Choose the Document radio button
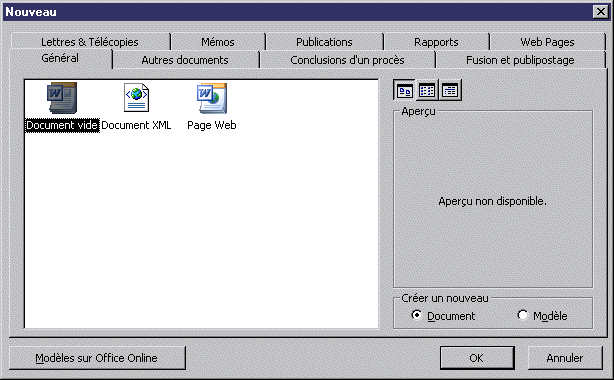 click(x=417, y=315)
